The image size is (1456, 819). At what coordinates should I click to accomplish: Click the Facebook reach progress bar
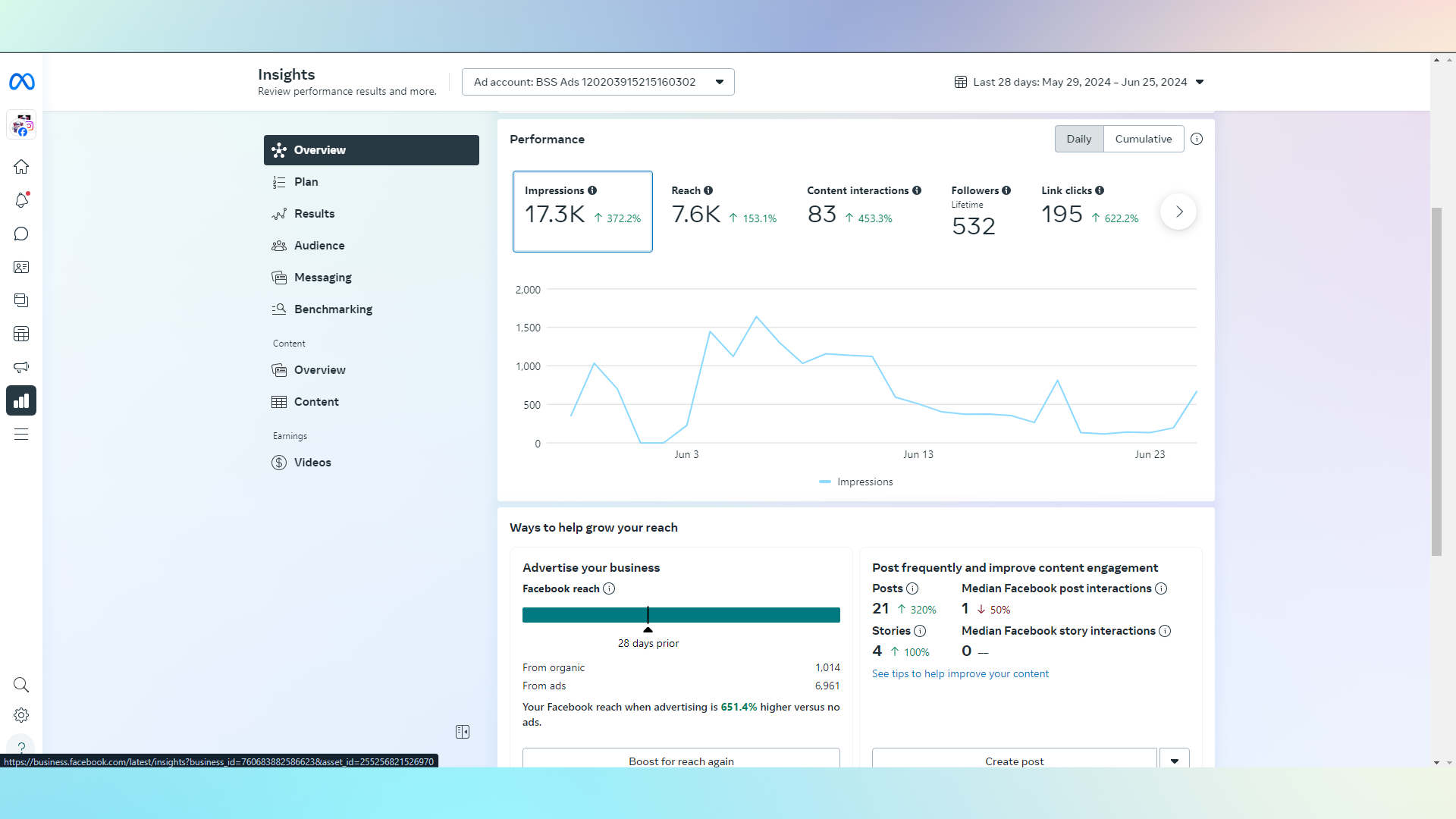(681, 615)
